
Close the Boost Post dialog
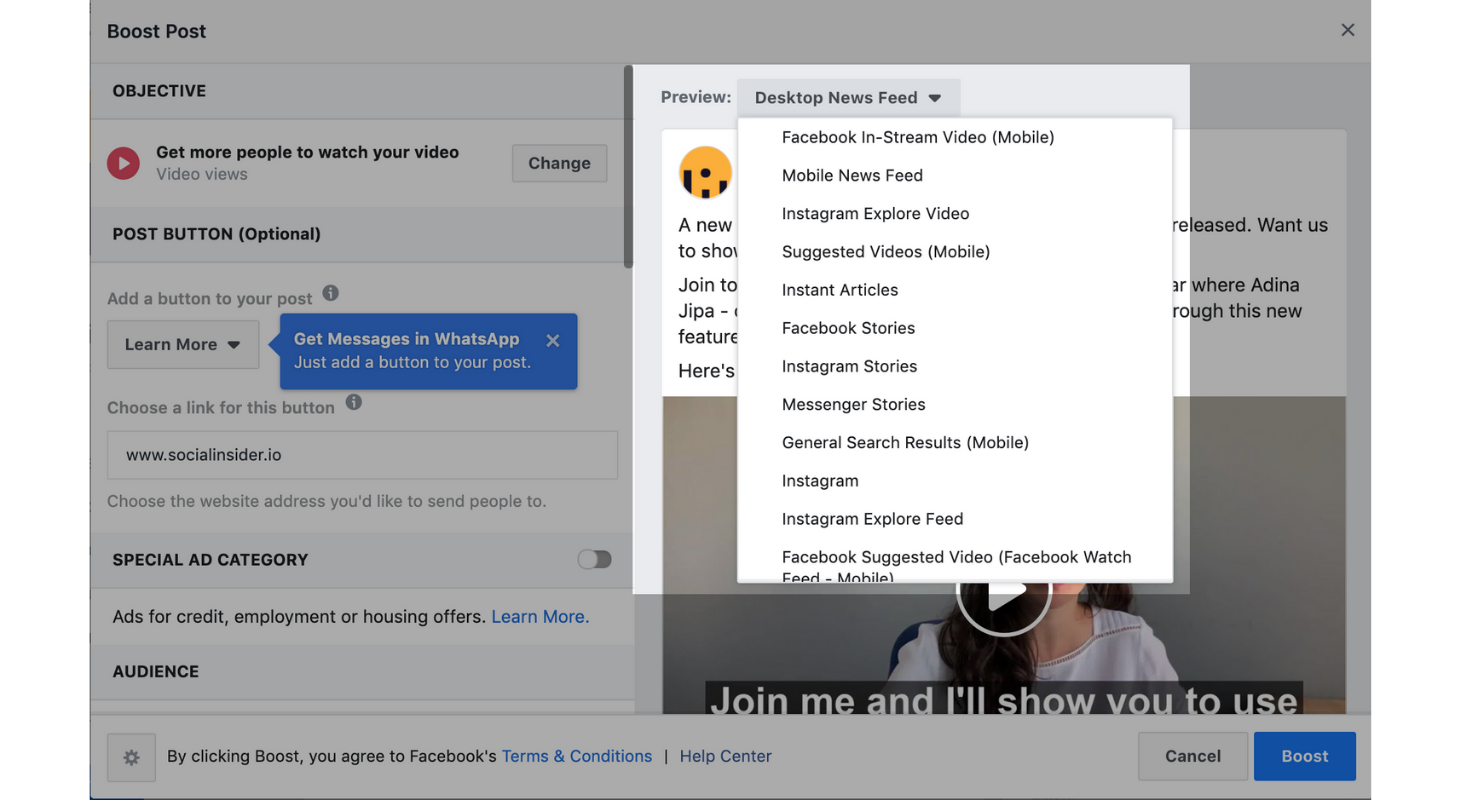[1347, 30]
